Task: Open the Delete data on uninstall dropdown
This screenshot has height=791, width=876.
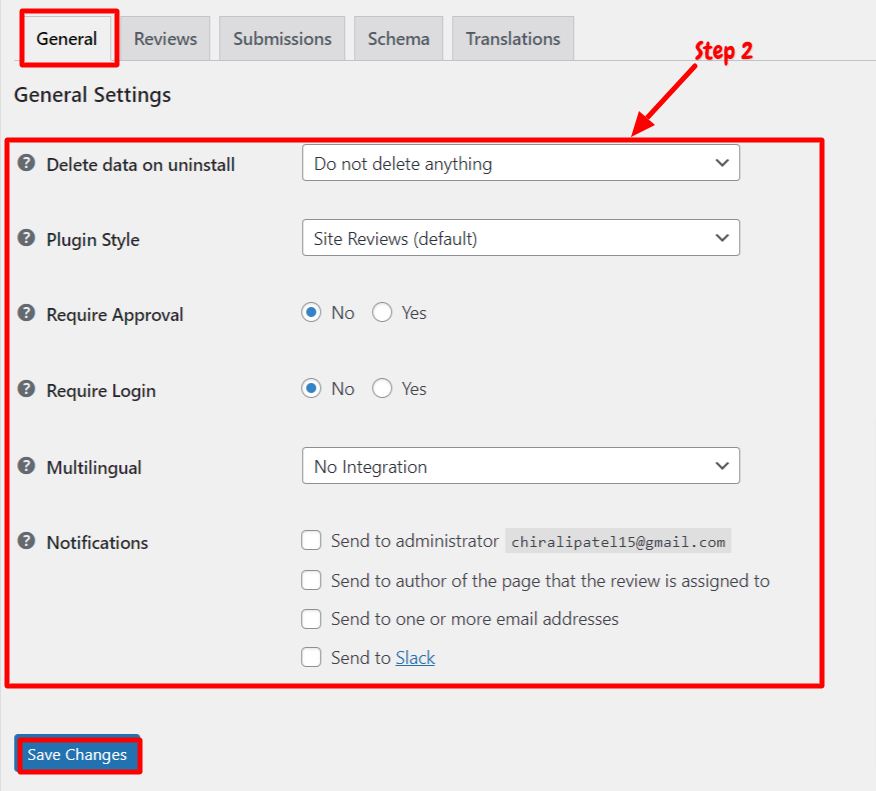Action: pos(521,163)
